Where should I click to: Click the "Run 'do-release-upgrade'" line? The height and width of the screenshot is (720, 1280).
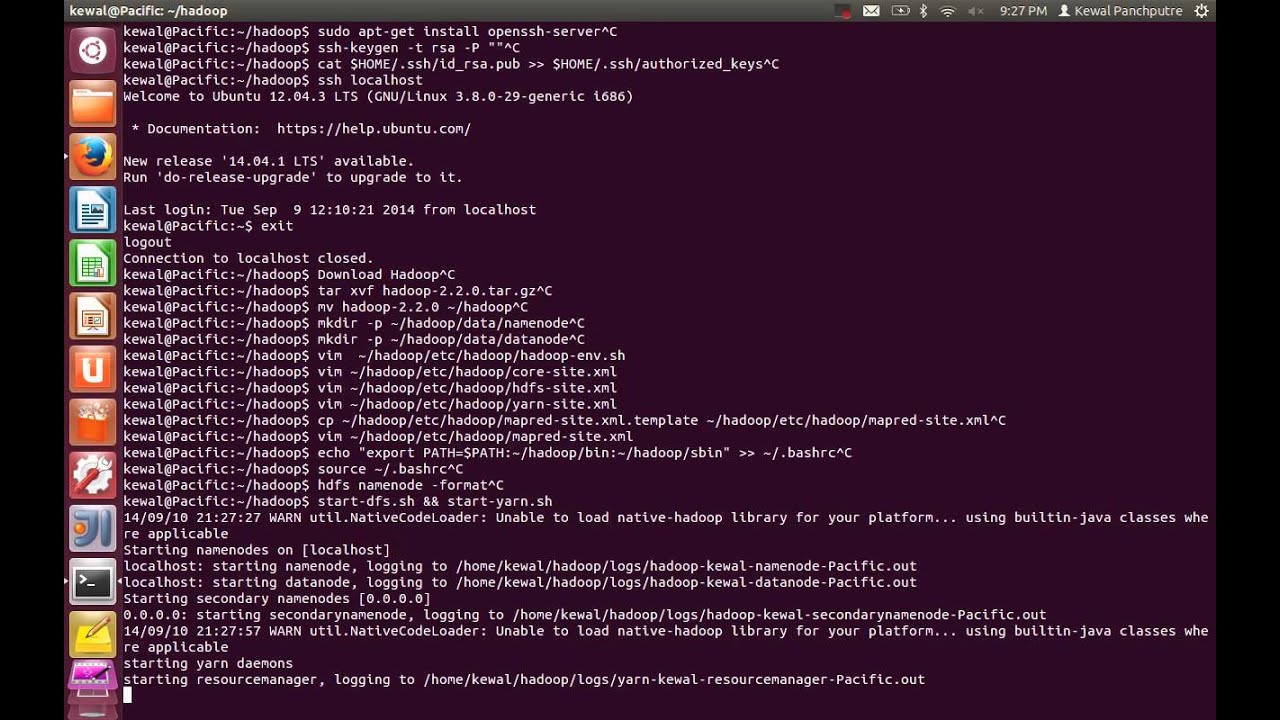pos(293,177)
